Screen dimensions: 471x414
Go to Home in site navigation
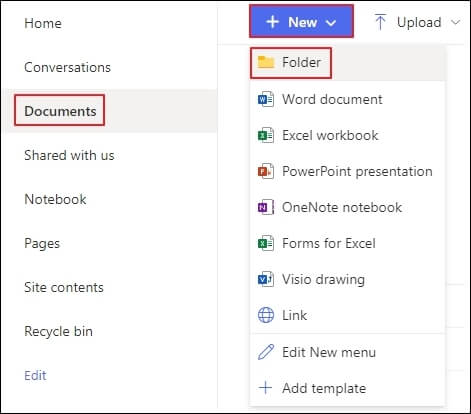(43, 23)
